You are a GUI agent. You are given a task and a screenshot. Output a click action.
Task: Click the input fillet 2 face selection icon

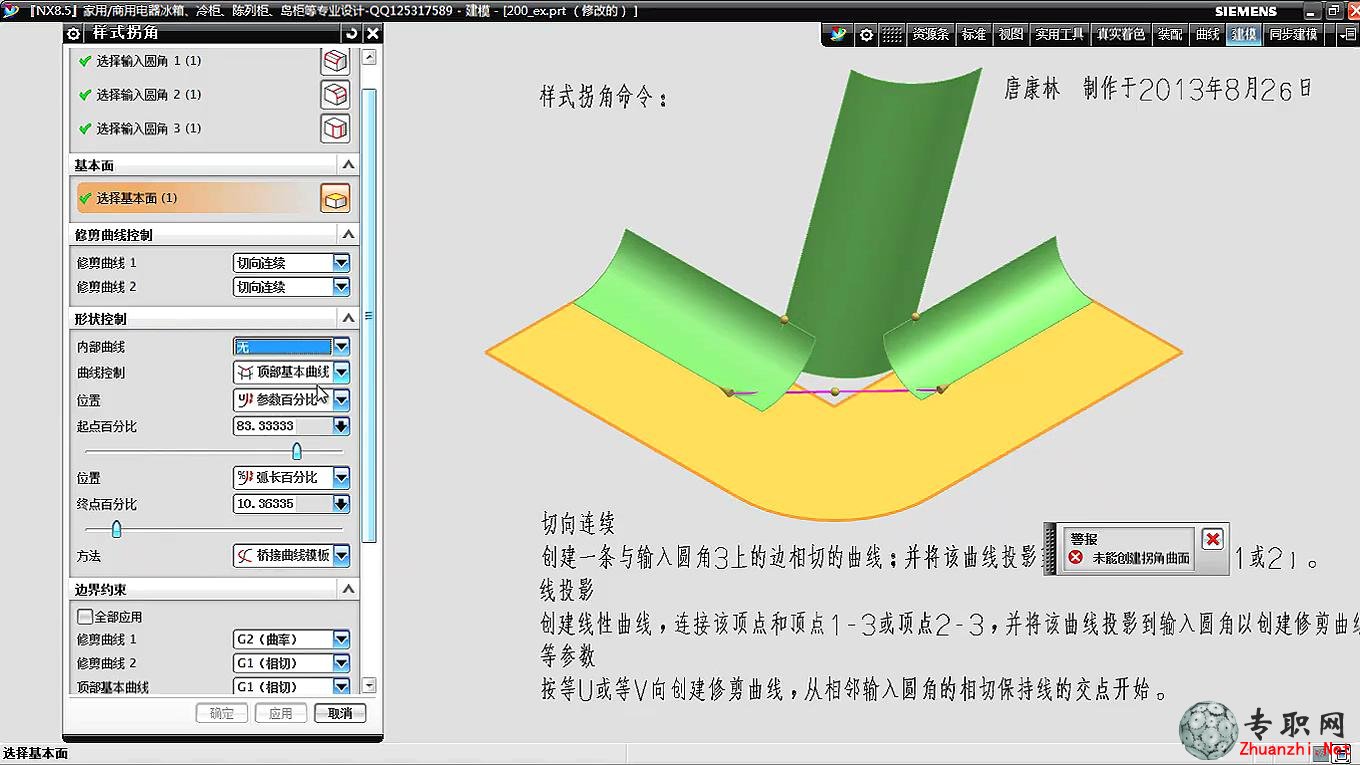click(335, 95)
